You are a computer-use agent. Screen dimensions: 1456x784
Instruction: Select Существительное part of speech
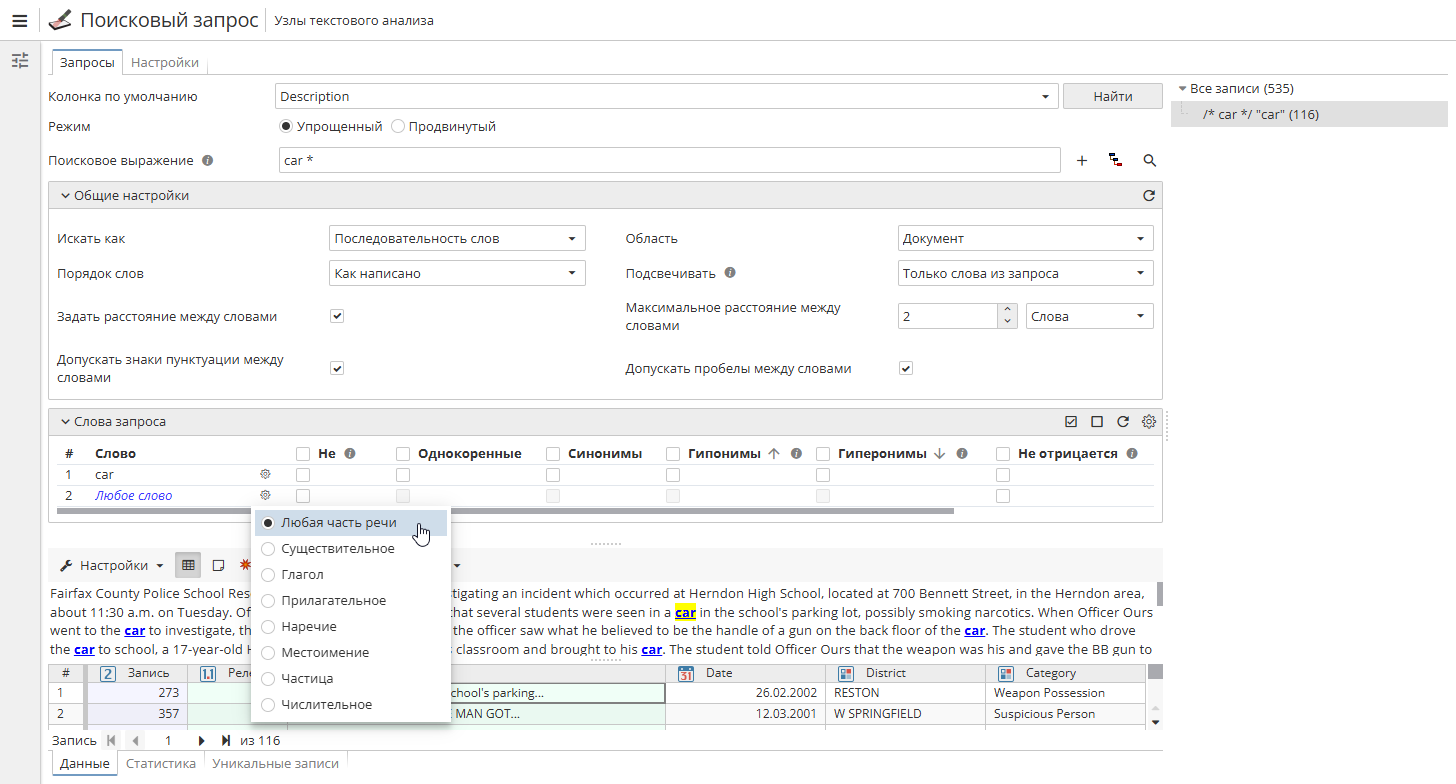click(x=350, y=549)
